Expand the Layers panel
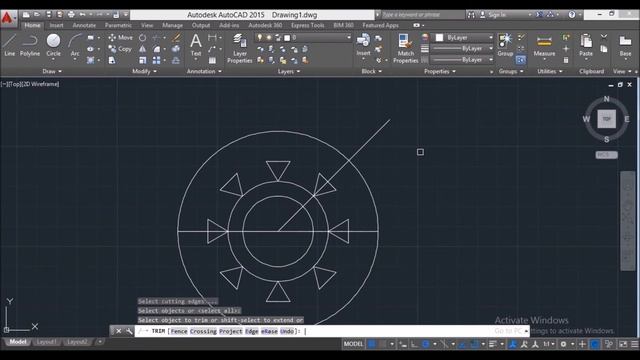Viewport: 640px width, 360px height. [x=289, y=71]
